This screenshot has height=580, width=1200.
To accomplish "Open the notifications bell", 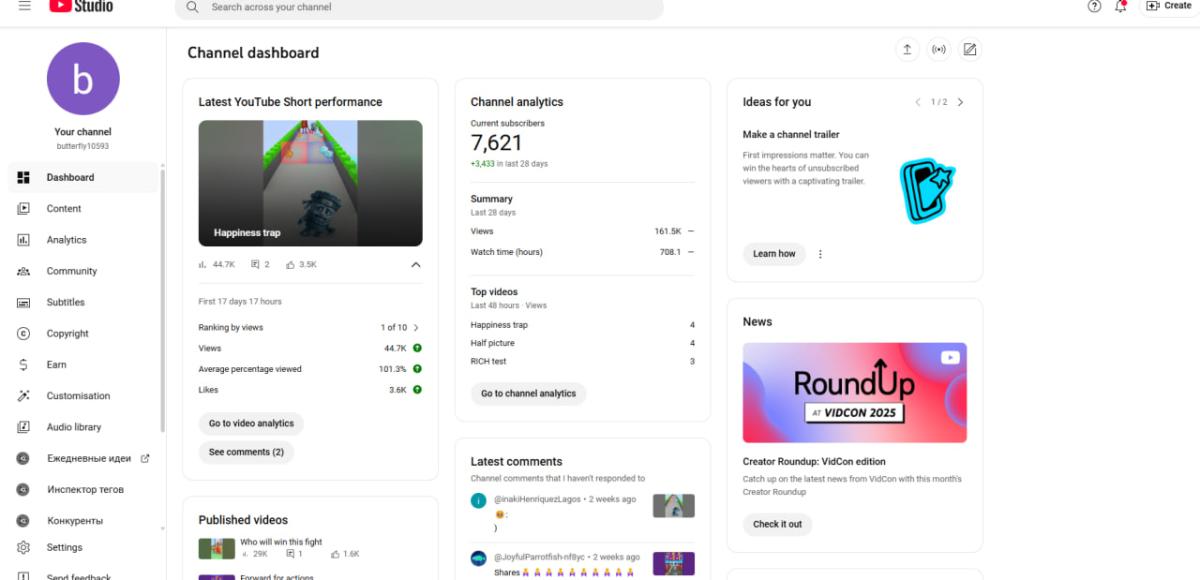I will click(1121, 6).
